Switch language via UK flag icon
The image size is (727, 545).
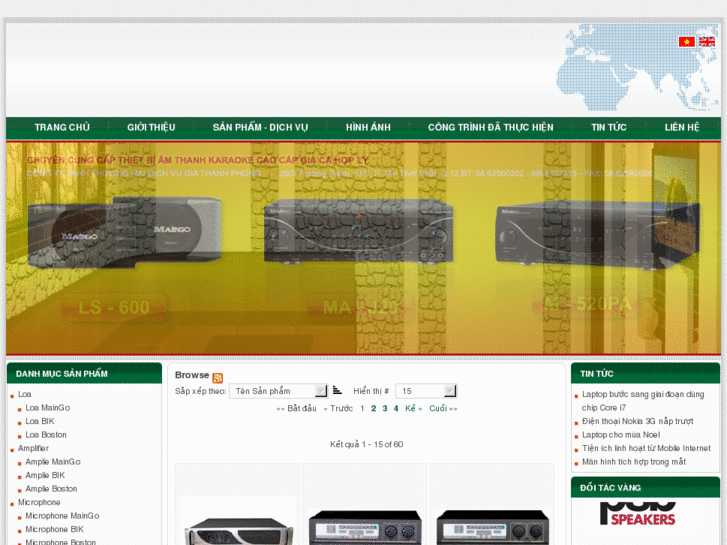click(707, 42)
